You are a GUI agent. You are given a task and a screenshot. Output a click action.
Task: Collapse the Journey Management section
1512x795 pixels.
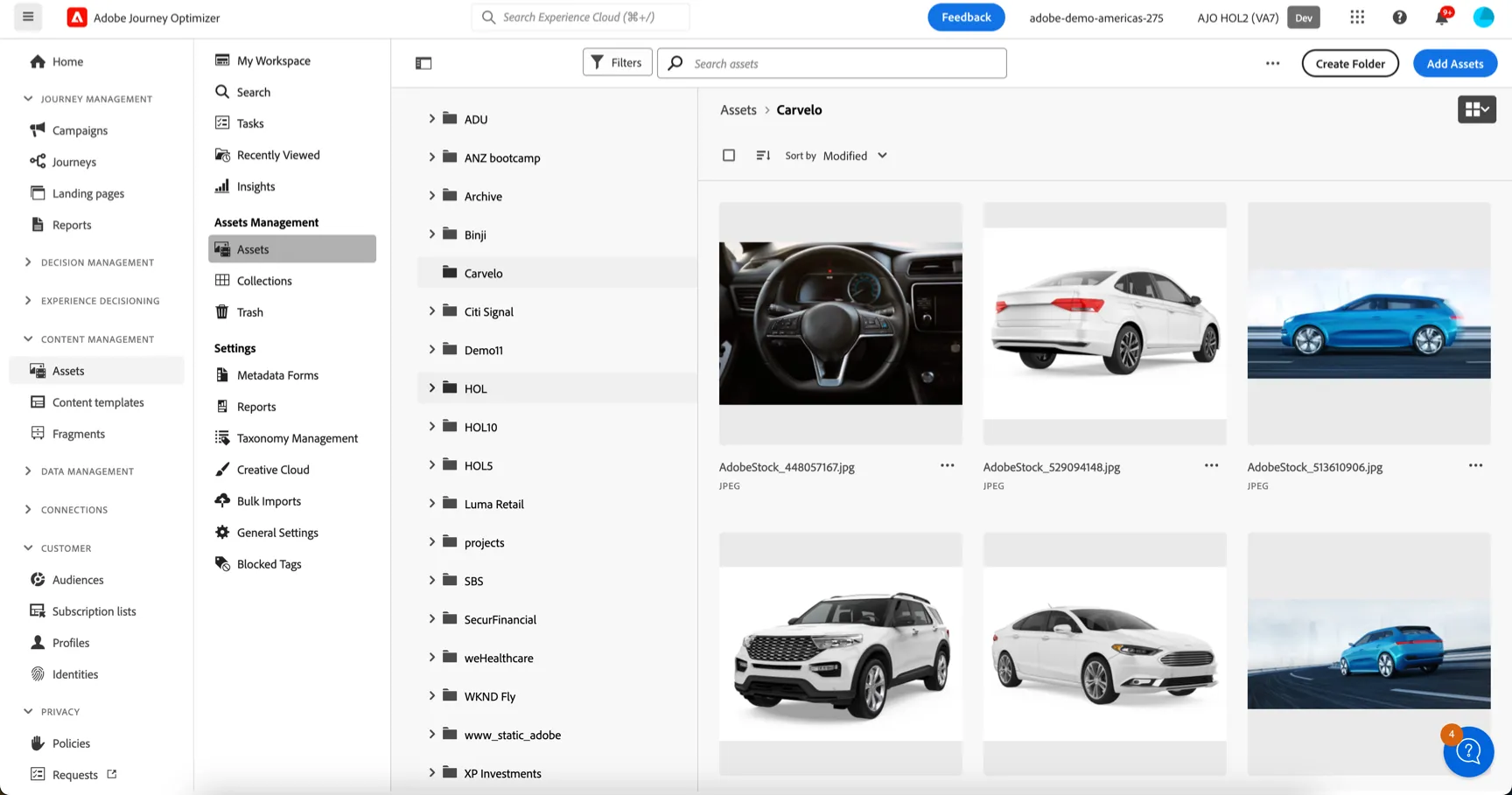click(28, 99)
